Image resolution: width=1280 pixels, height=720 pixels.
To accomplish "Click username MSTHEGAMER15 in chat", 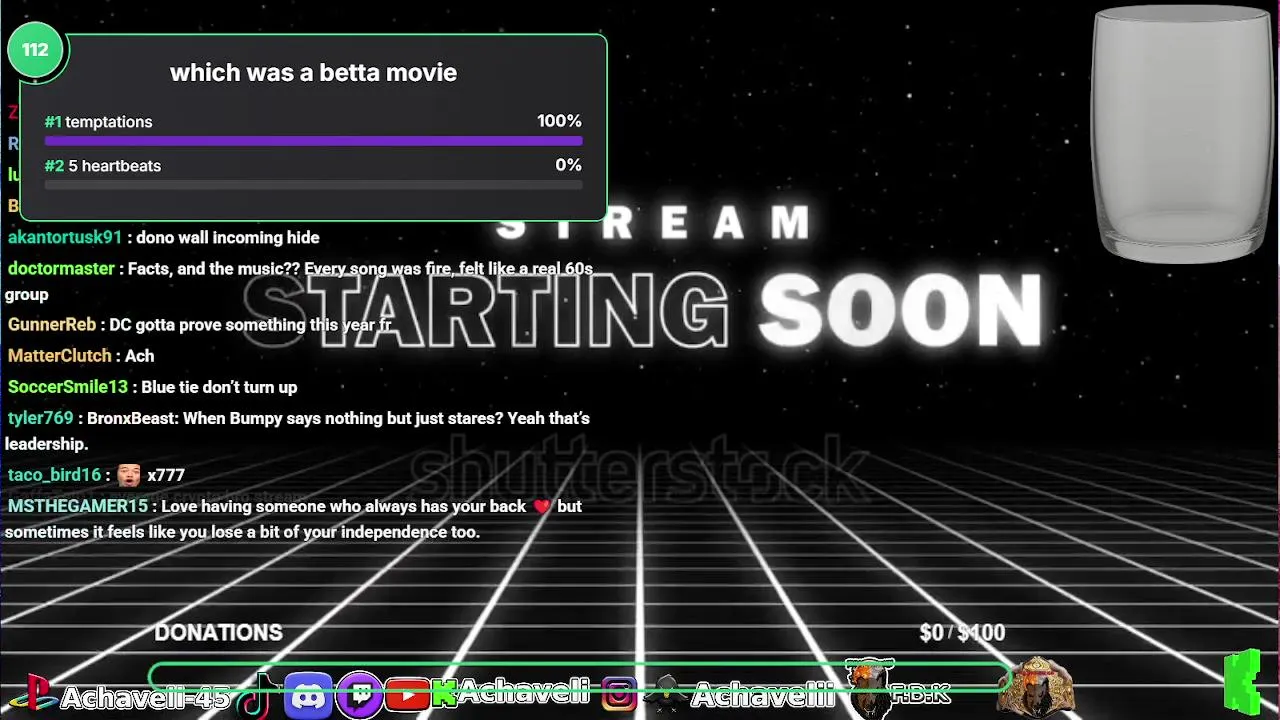I will point(78,507).
